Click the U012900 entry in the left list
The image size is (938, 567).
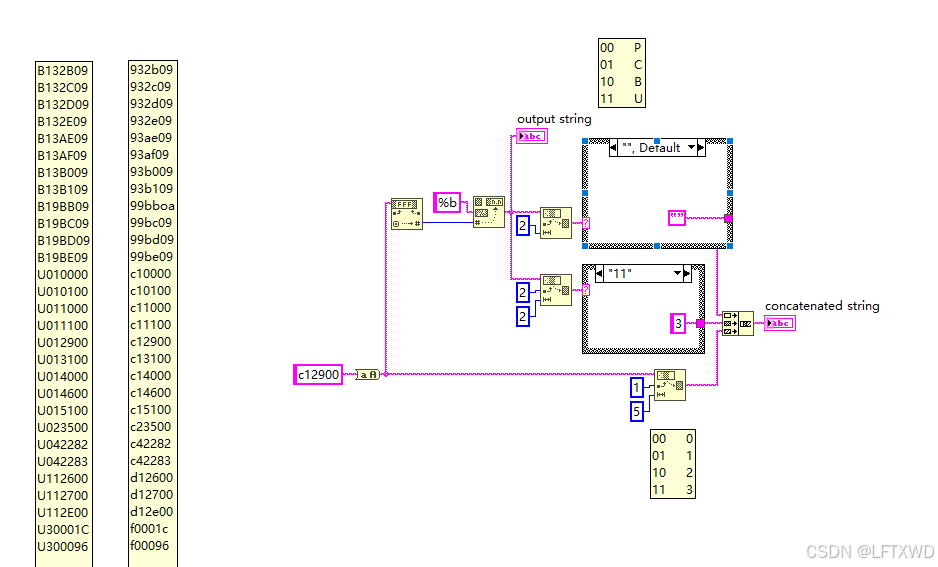(x=63, y=343)
